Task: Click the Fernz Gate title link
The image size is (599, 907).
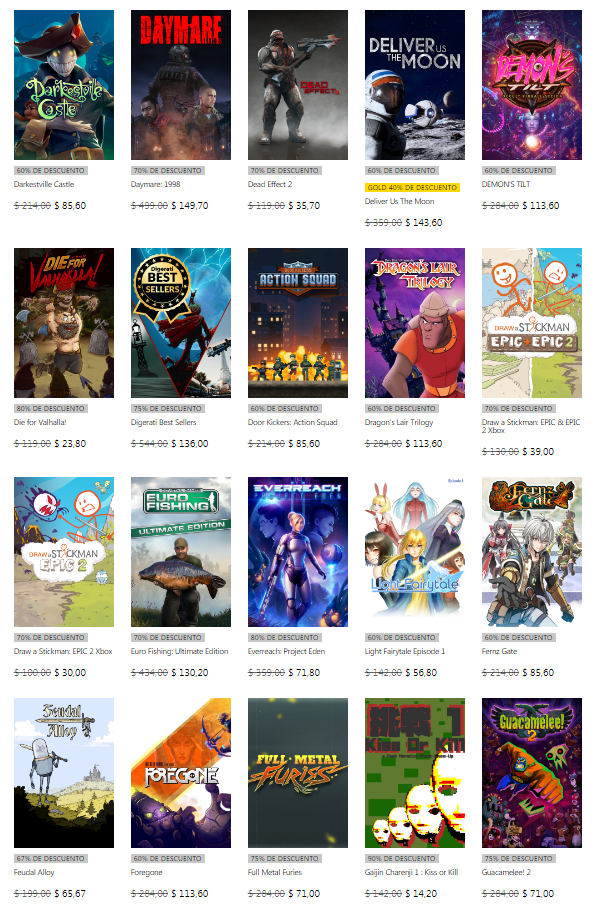Action: click(500, 651)
